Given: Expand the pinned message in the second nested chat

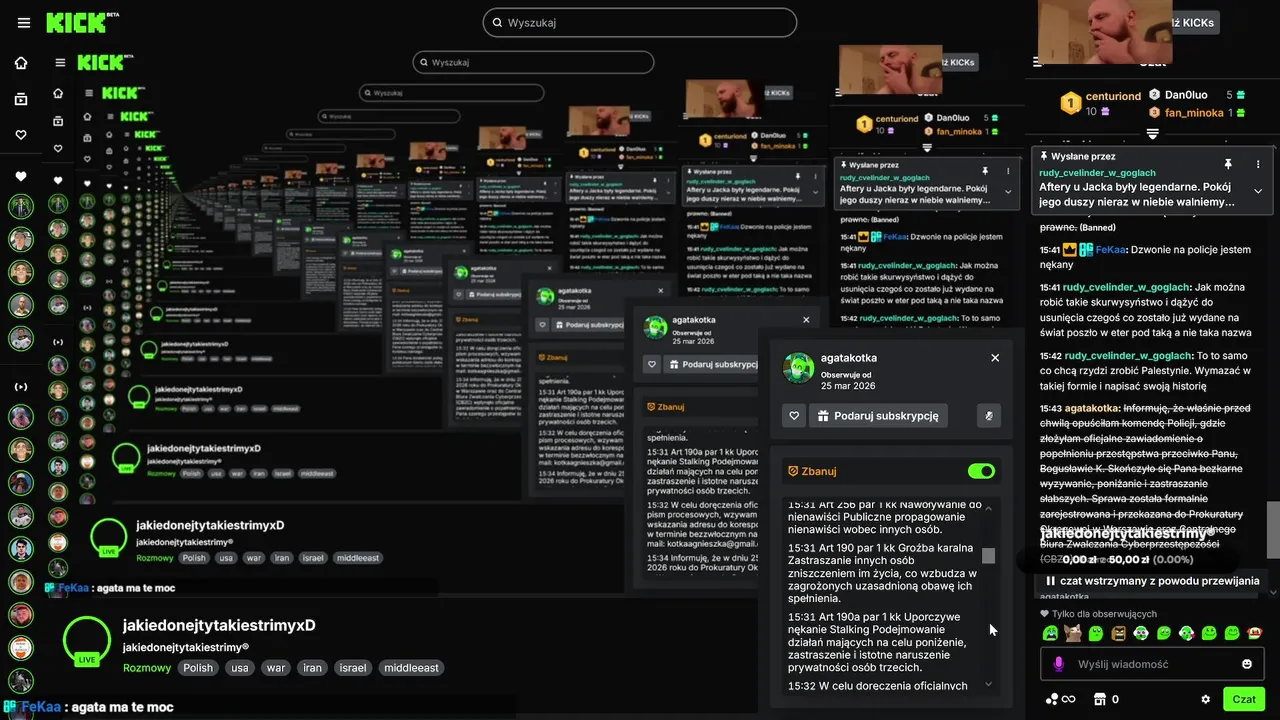Looking at the screenshot, I should tap(1008, 191).
